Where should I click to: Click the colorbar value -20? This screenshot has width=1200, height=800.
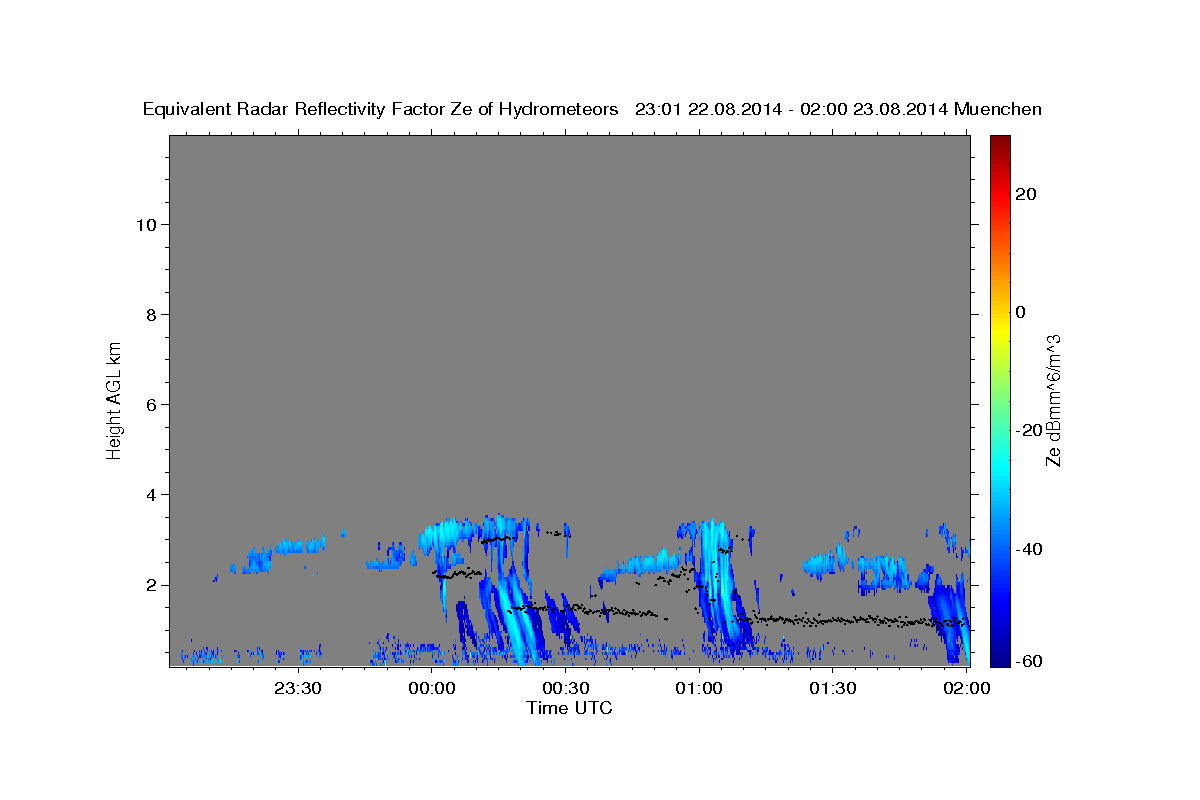[x=1028, y=430]
